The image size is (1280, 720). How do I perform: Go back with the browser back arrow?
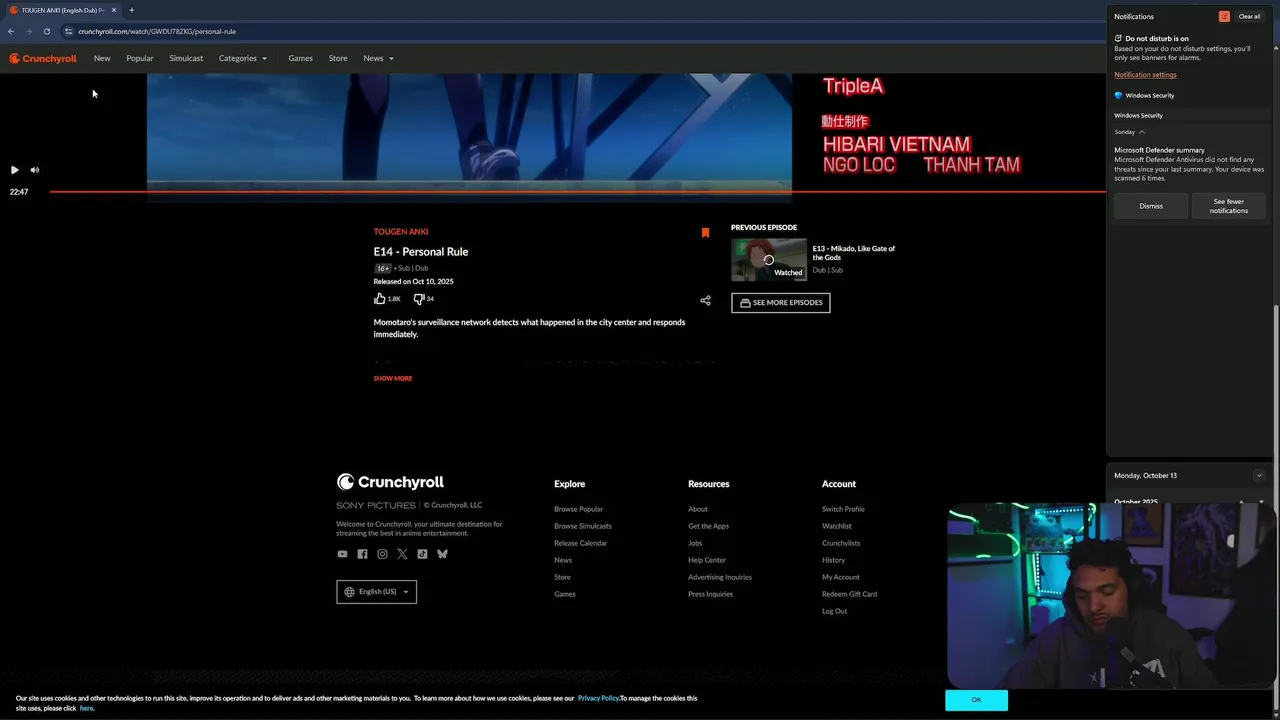point(11,31)
